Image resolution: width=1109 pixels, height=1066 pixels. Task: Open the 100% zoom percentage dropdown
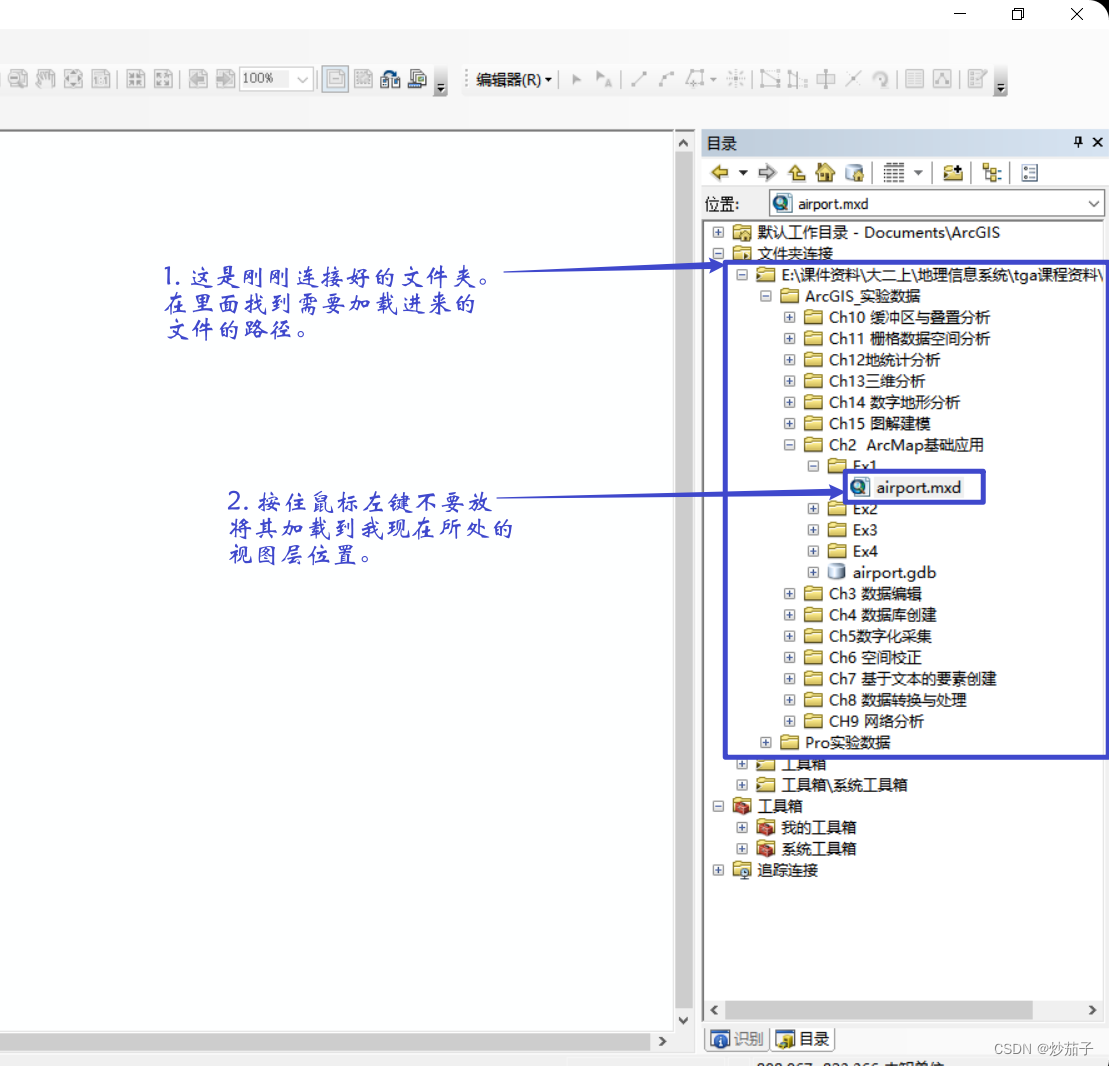(x=303, y=79)
